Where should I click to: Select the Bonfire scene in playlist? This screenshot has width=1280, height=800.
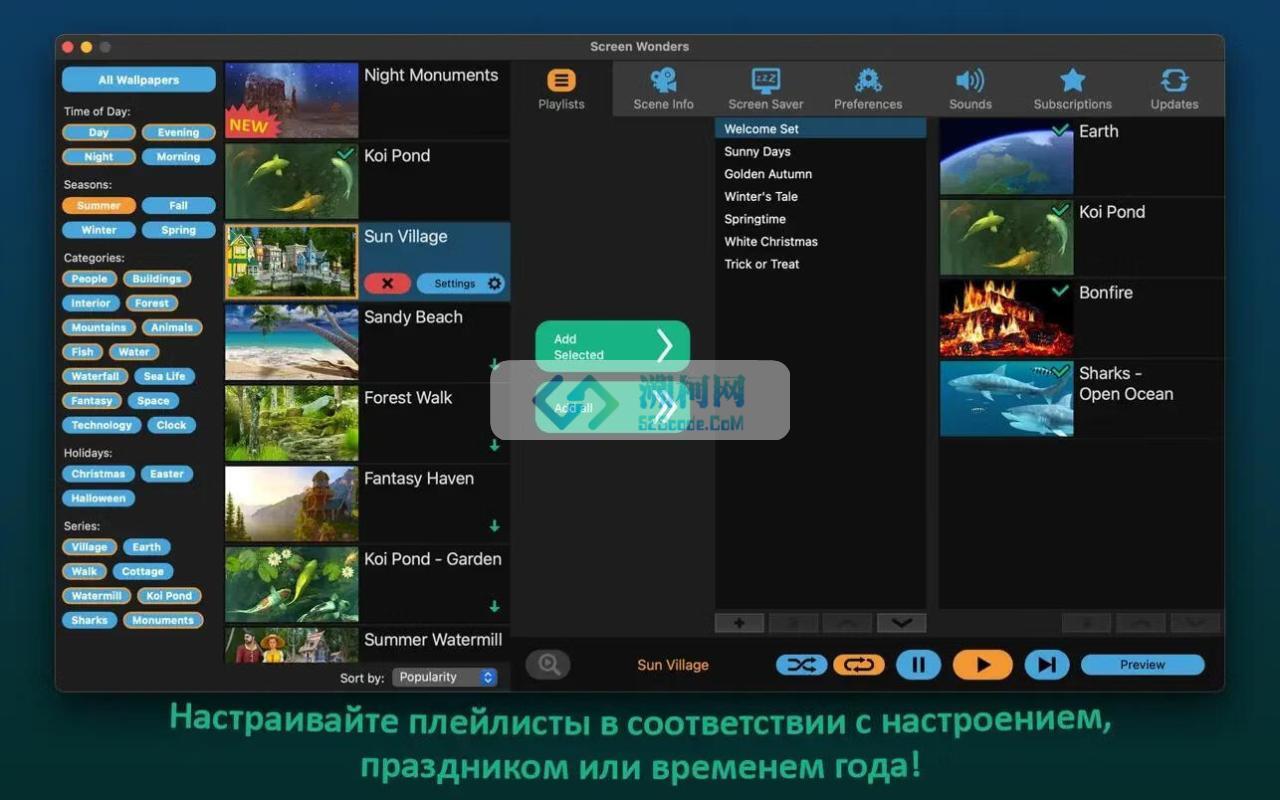[x=1082, y=318]
